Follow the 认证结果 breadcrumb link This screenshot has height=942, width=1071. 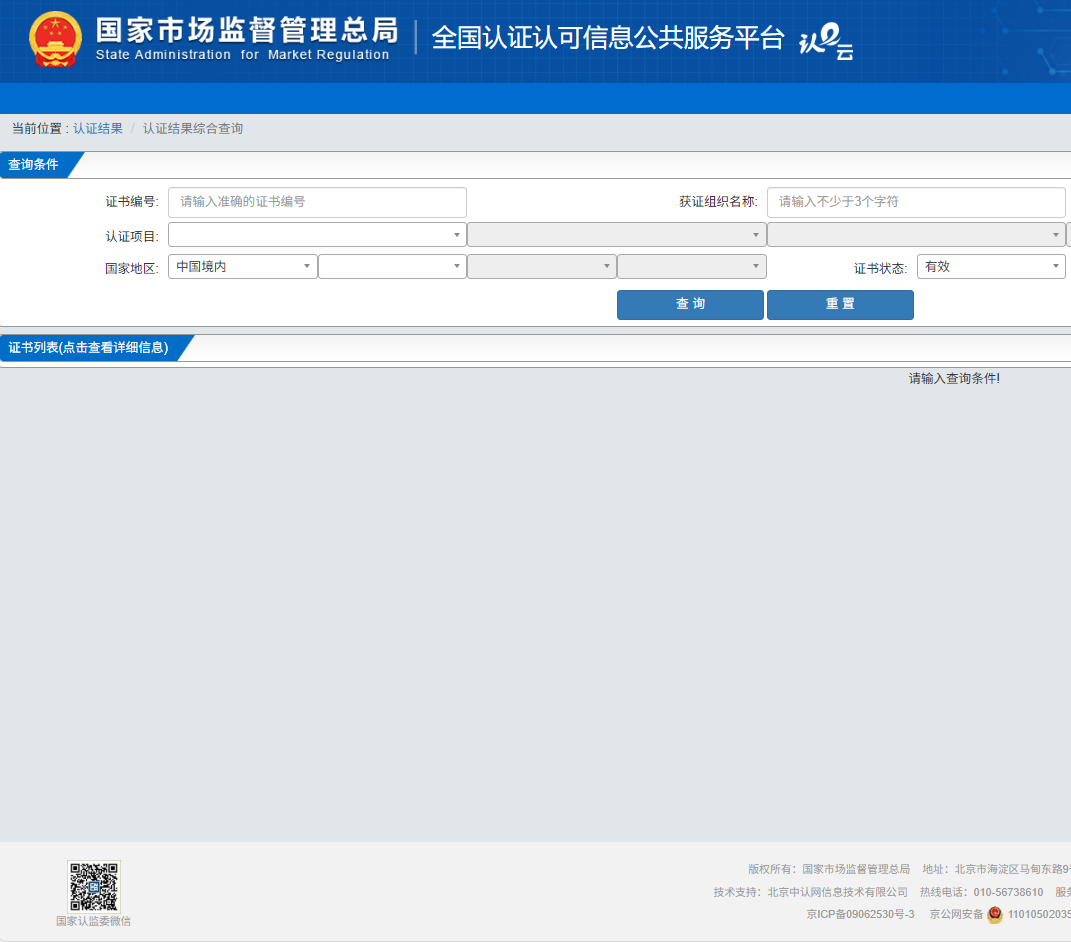(98, 128)
